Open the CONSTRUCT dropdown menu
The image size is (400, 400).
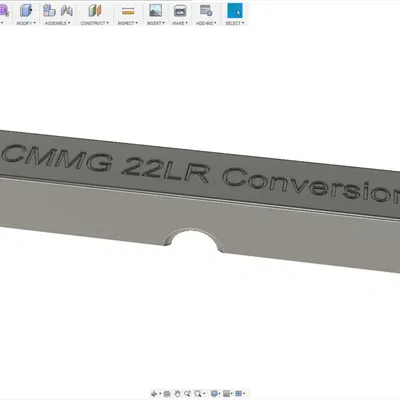(x=95, y=23)
